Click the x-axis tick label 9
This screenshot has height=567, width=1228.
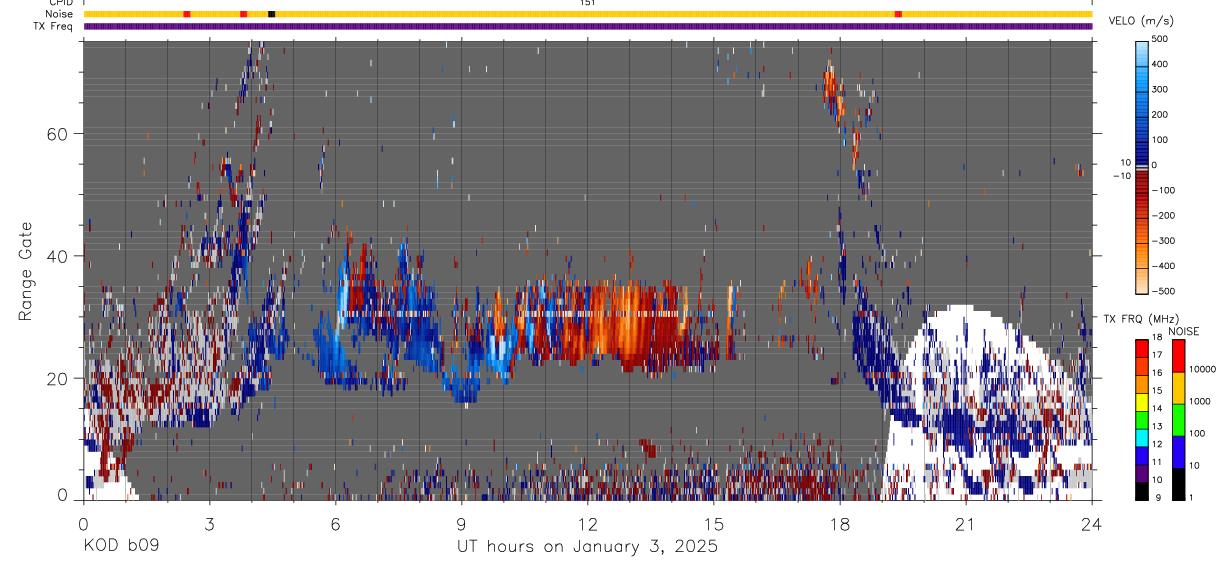tap(461, 523)
